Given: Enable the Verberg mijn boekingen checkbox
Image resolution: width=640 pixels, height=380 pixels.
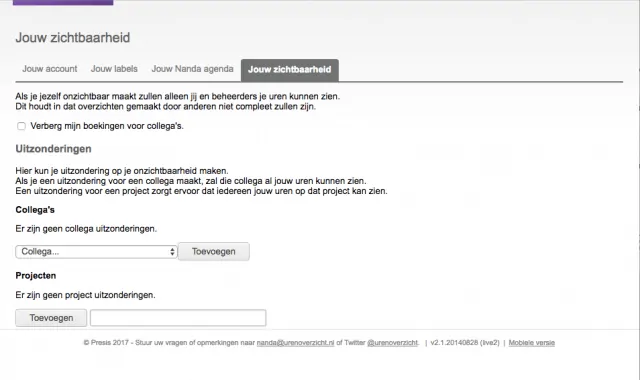Looking at the screenshot, I should tap(21, 126).
